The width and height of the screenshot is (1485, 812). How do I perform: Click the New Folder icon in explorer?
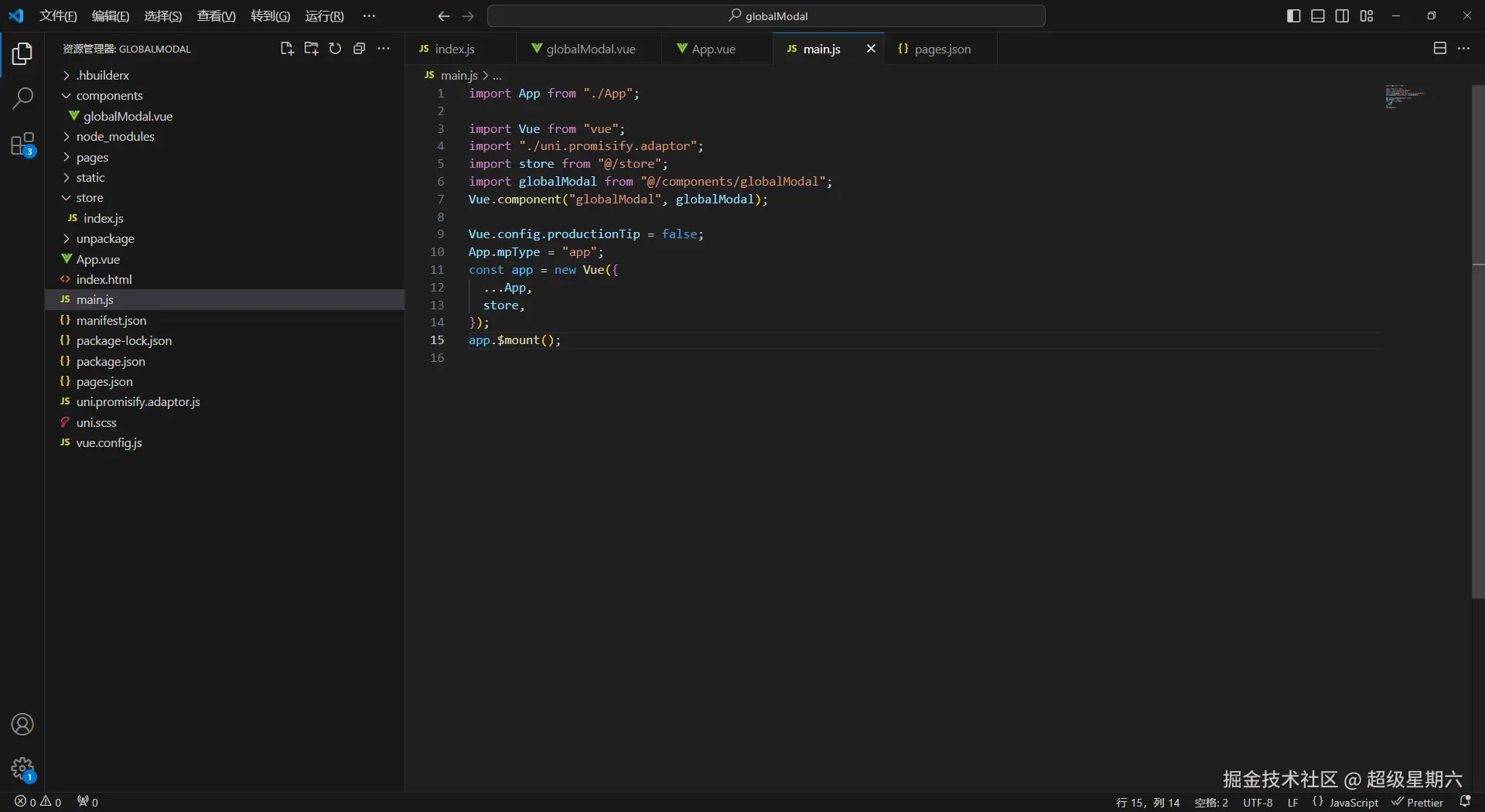click(x=311, y=49)
